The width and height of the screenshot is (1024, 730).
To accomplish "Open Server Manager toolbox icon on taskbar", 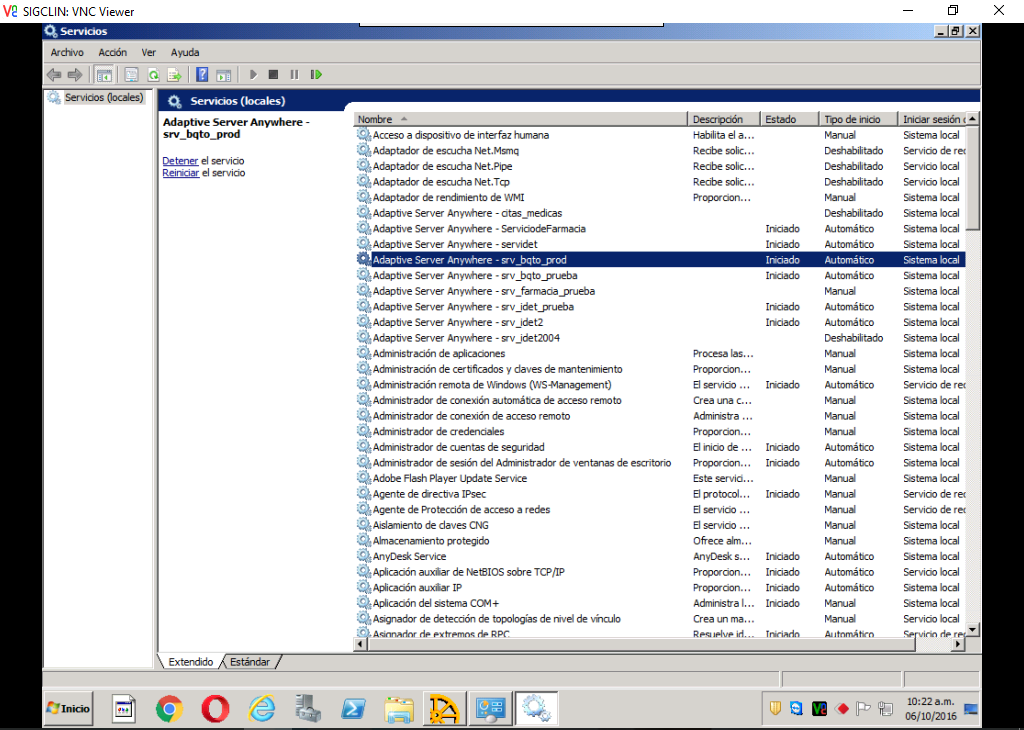I will tap(308, 708).
